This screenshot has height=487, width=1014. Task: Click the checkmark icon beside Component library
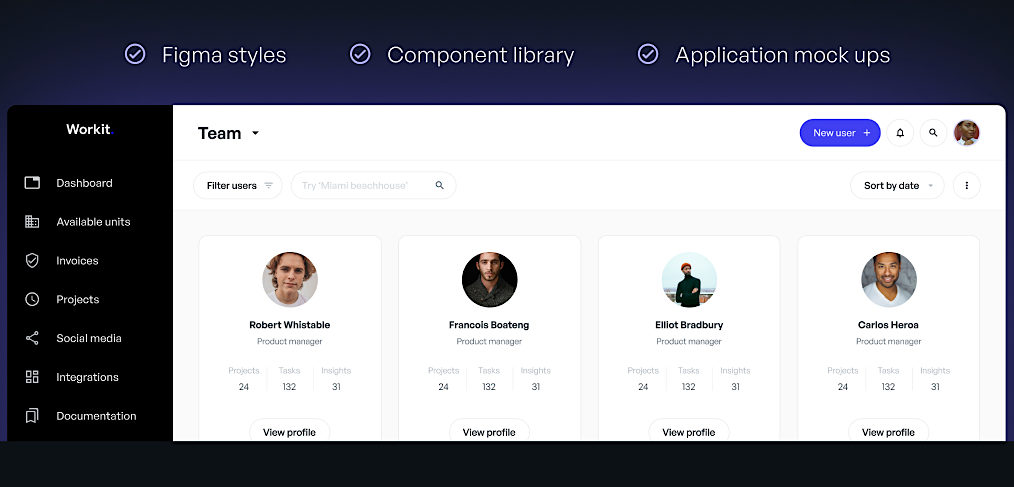[360, 54]
